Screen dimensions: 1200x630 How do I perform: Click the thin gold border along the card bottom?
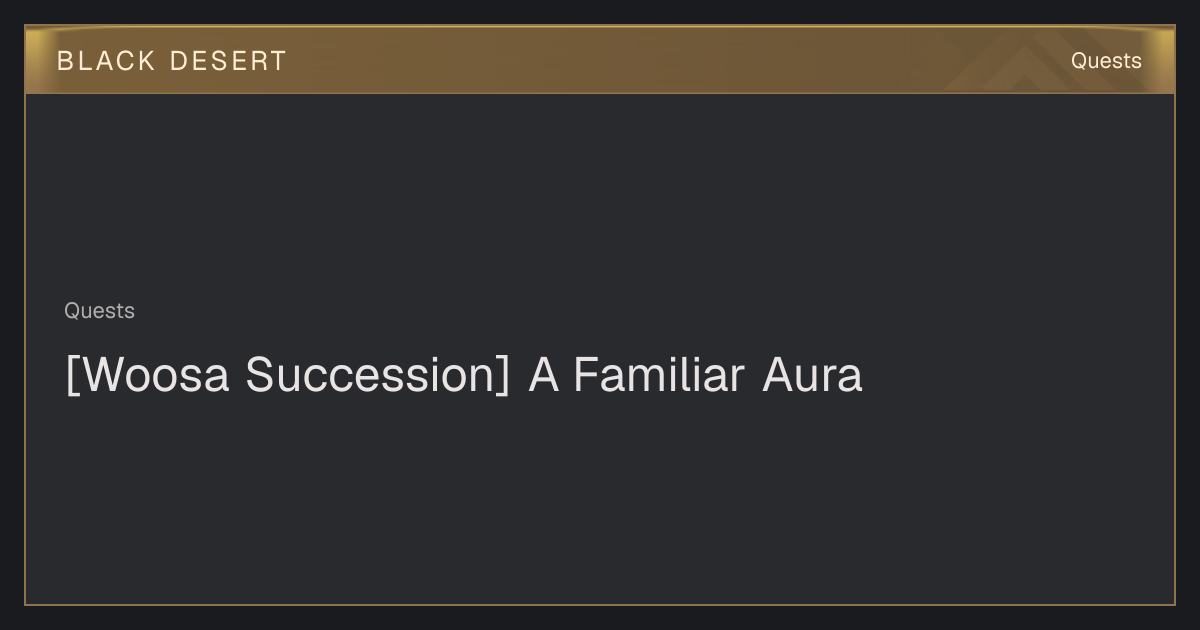[600, 604]
